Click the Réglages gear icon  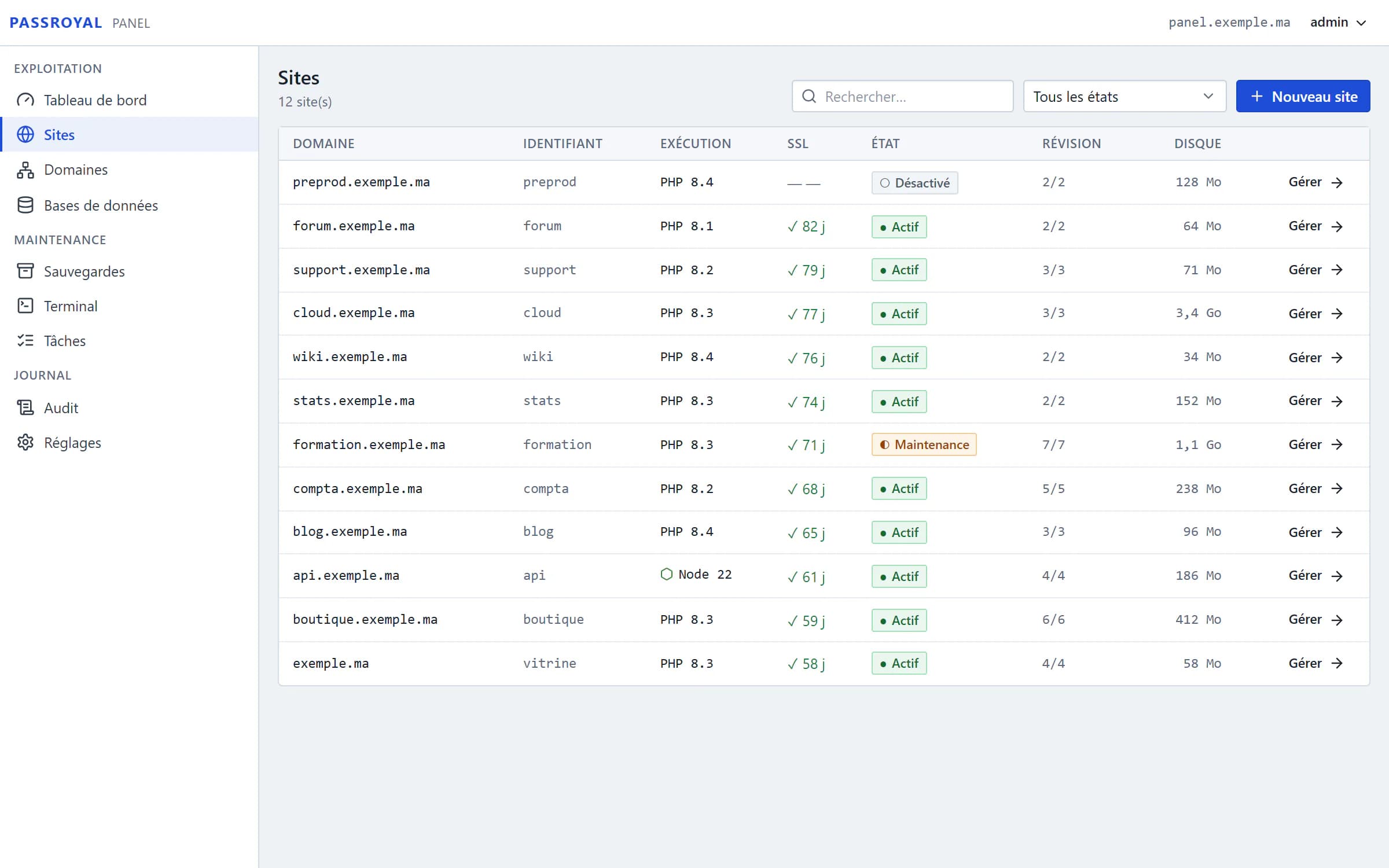[x=25, y=443]
